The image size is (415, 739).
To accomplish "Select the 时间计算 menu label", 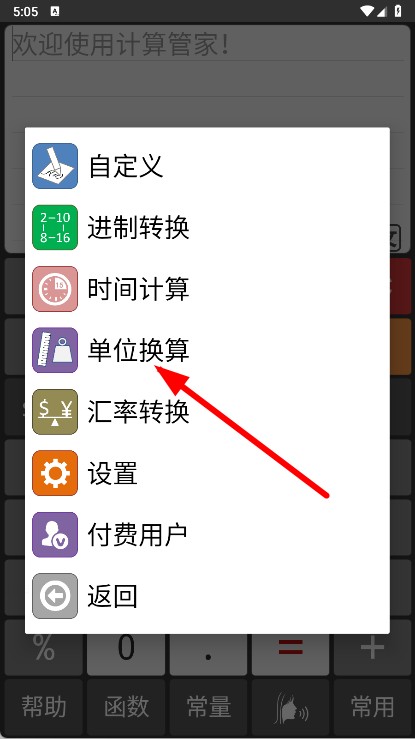I will 138,289.
